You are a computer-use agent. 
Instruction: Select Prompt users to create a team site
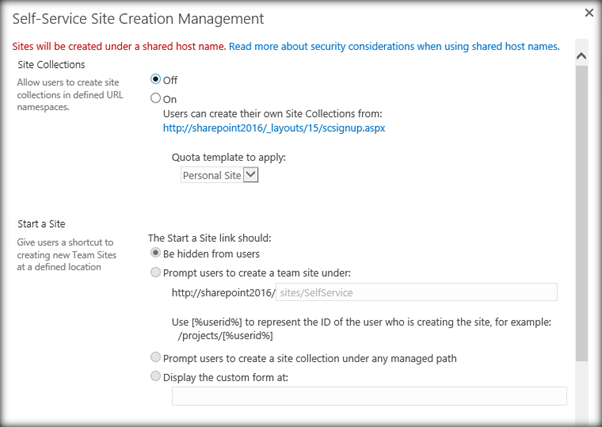point(155,271)
